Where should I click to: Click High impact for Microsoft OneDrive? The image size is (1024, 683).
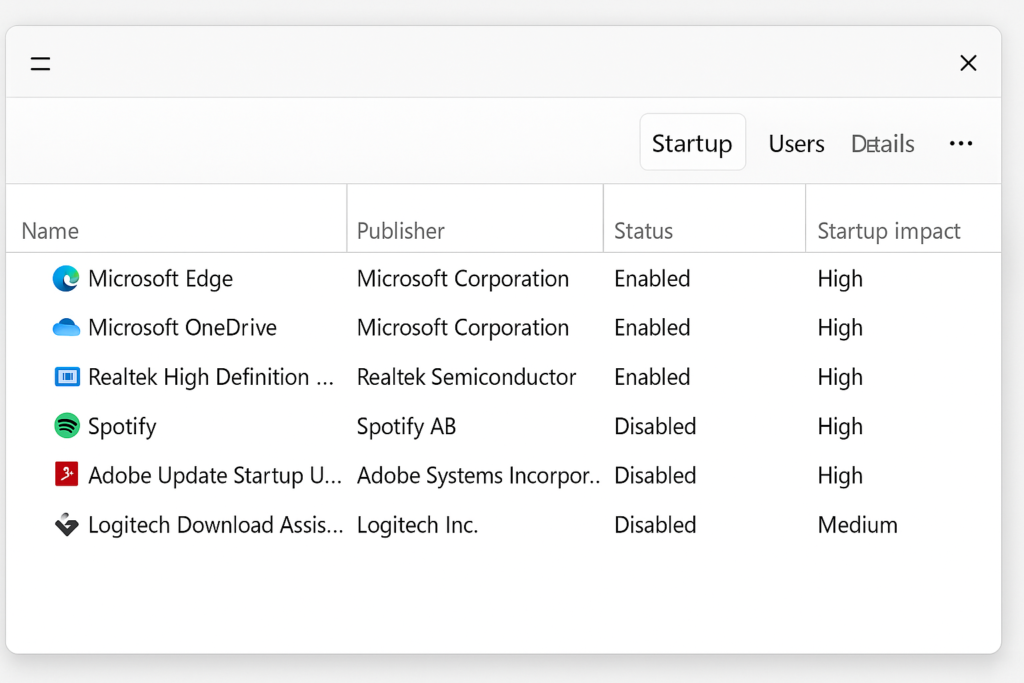tap(840, 327)
